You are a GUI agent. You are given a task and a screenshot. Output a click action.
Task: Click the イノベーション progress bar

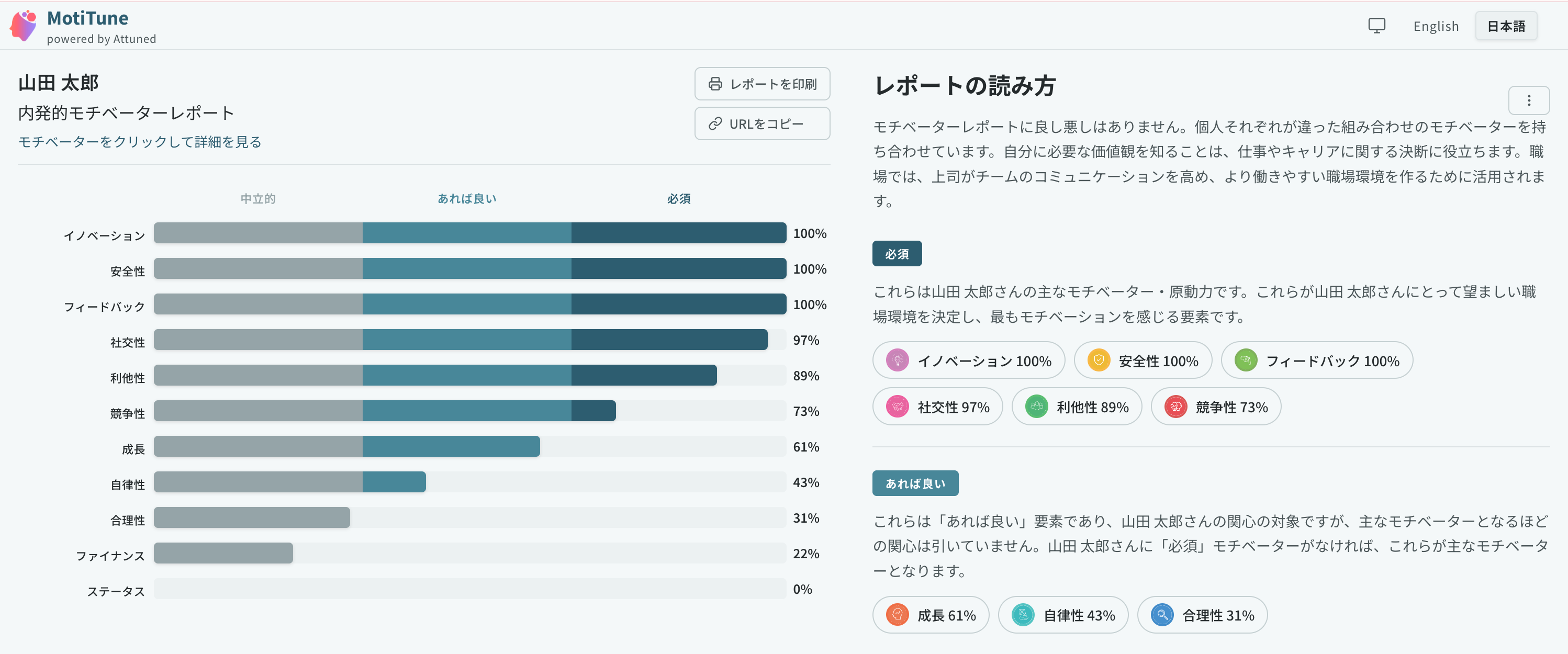tap(469, 233)
